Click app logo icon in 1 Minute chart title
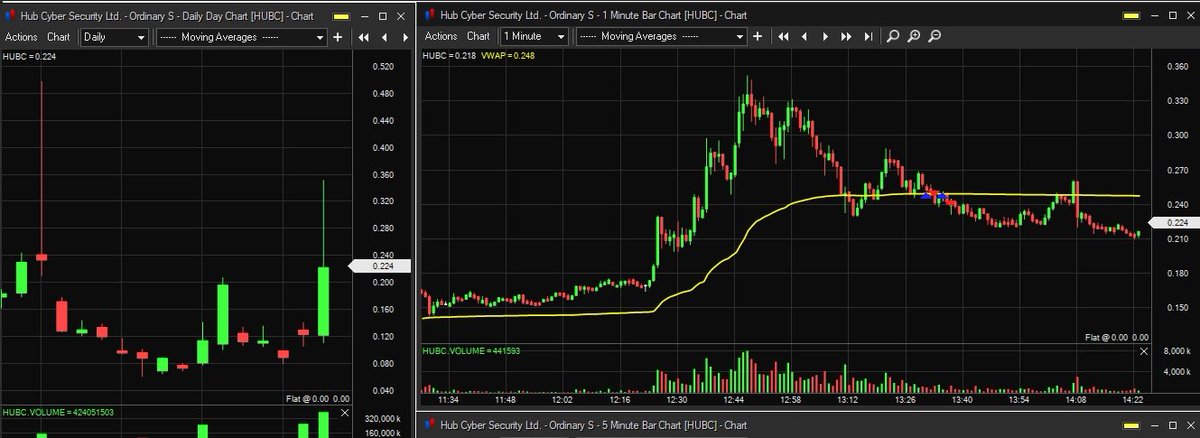This screenshot has width=1200, height=438. [429, 15]
